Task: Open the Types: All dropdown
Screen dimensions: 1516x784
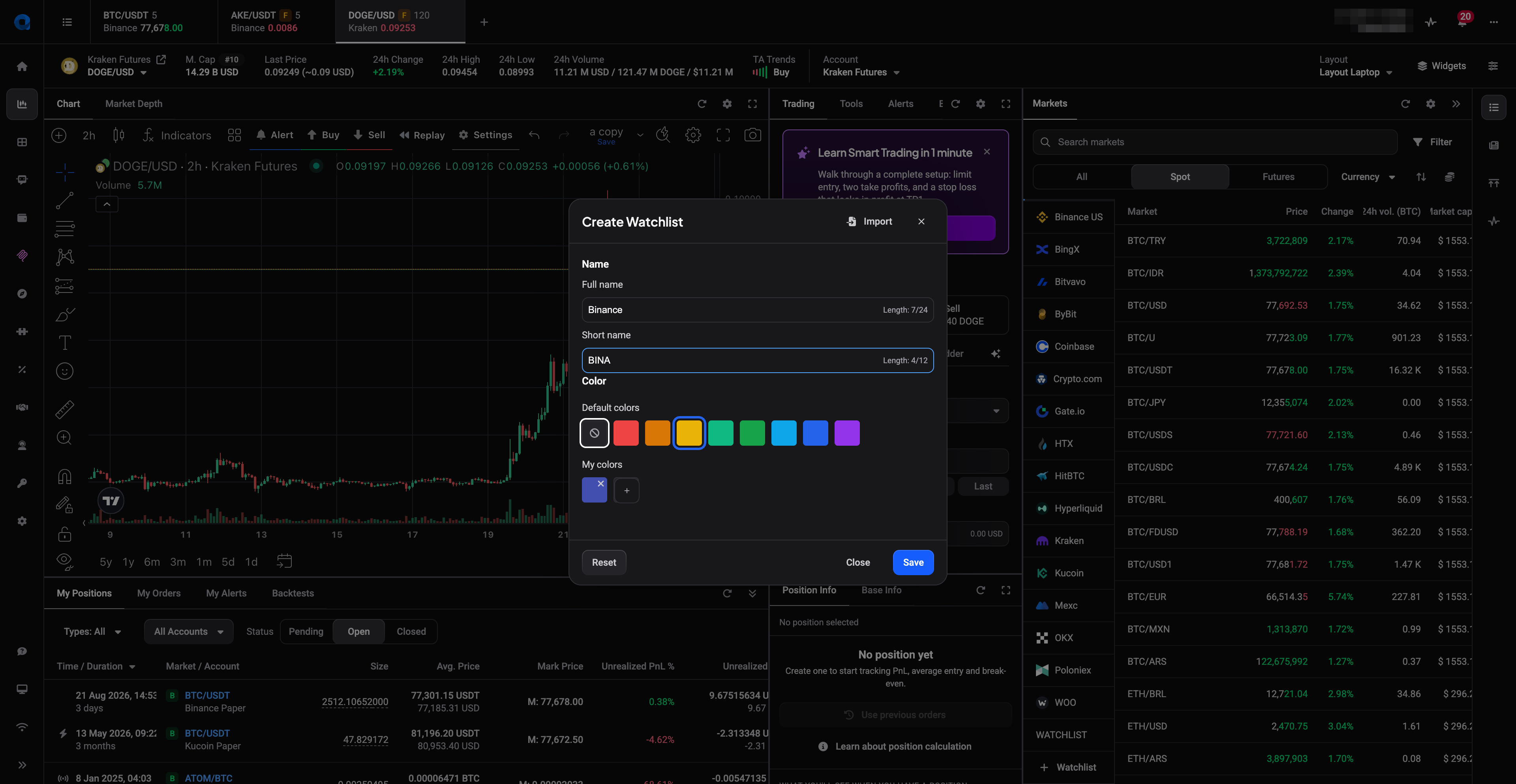Action: coord(92,632)
